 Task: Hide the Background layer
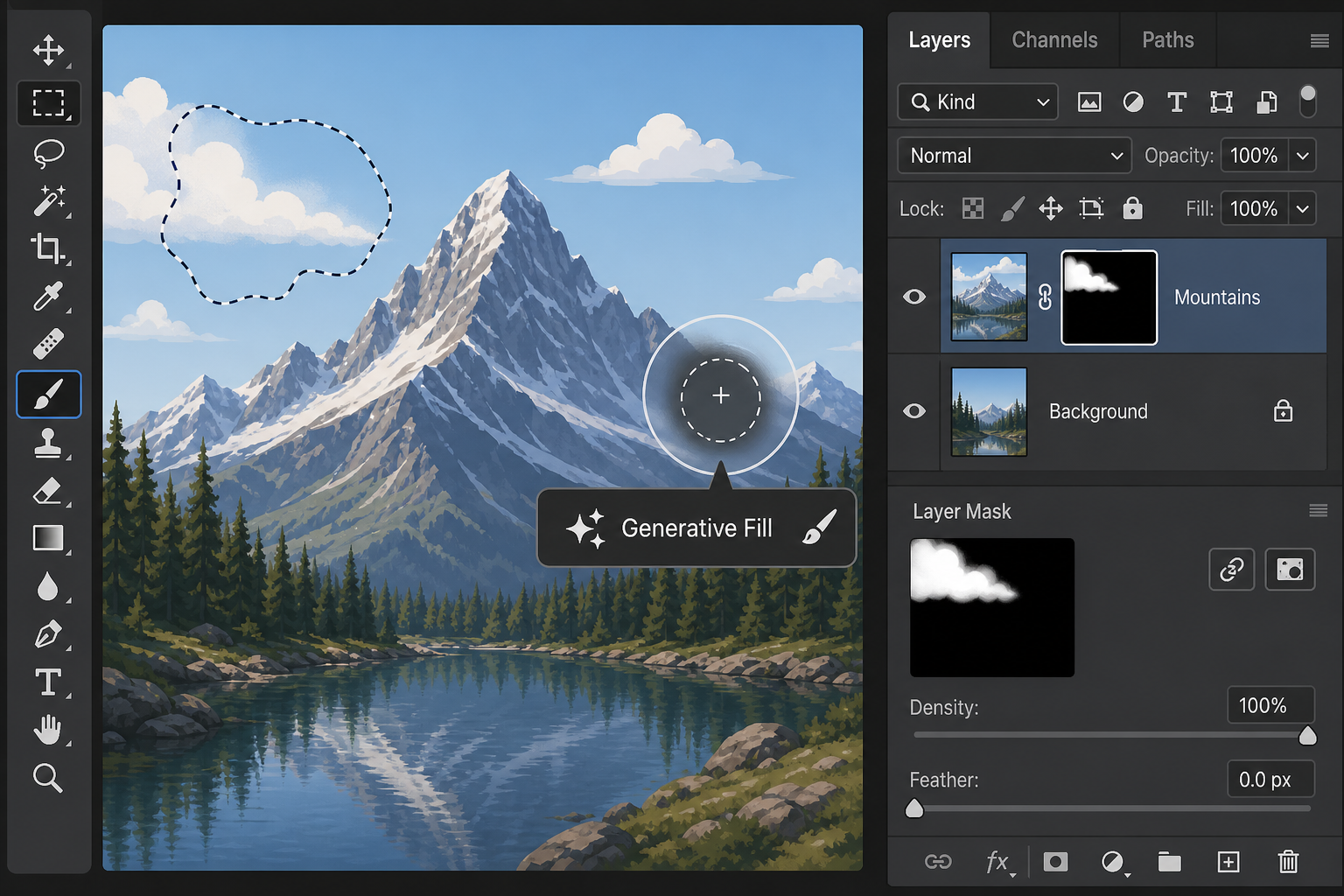[914, 411]
